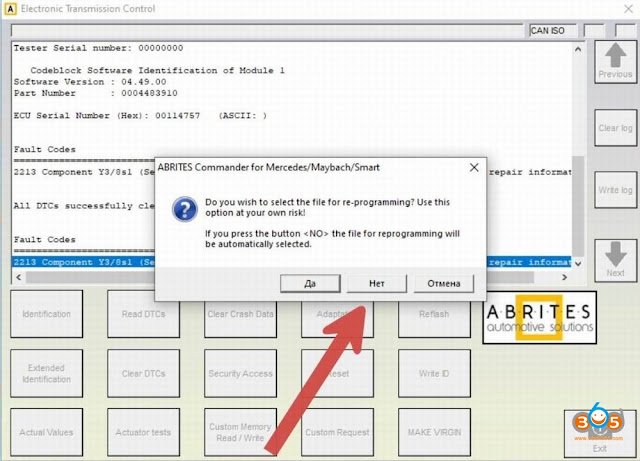640x461 pixels.
Task: Click the Read DTCs button
Action: (143, 314)
